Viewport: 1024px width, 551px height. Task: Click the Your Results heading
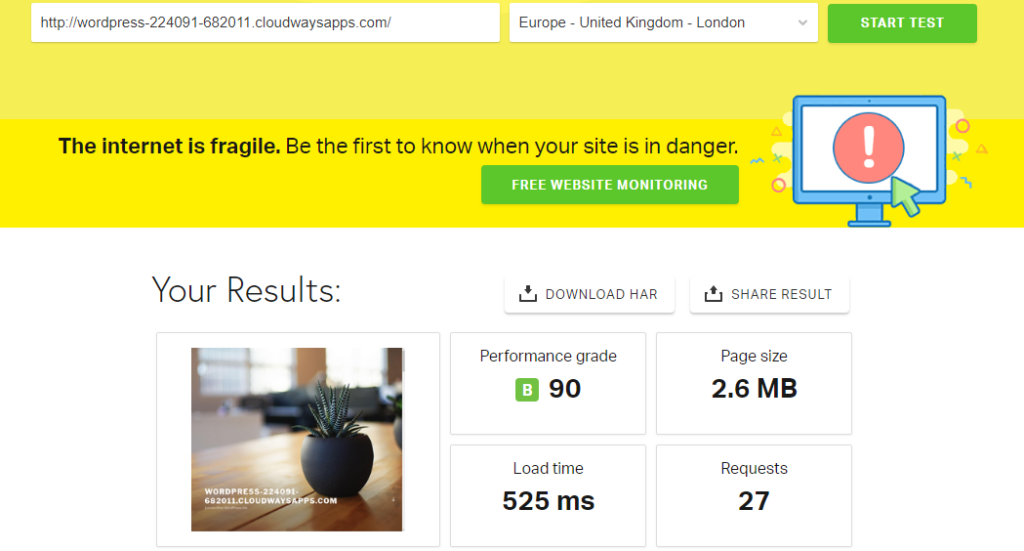(246, 291)
